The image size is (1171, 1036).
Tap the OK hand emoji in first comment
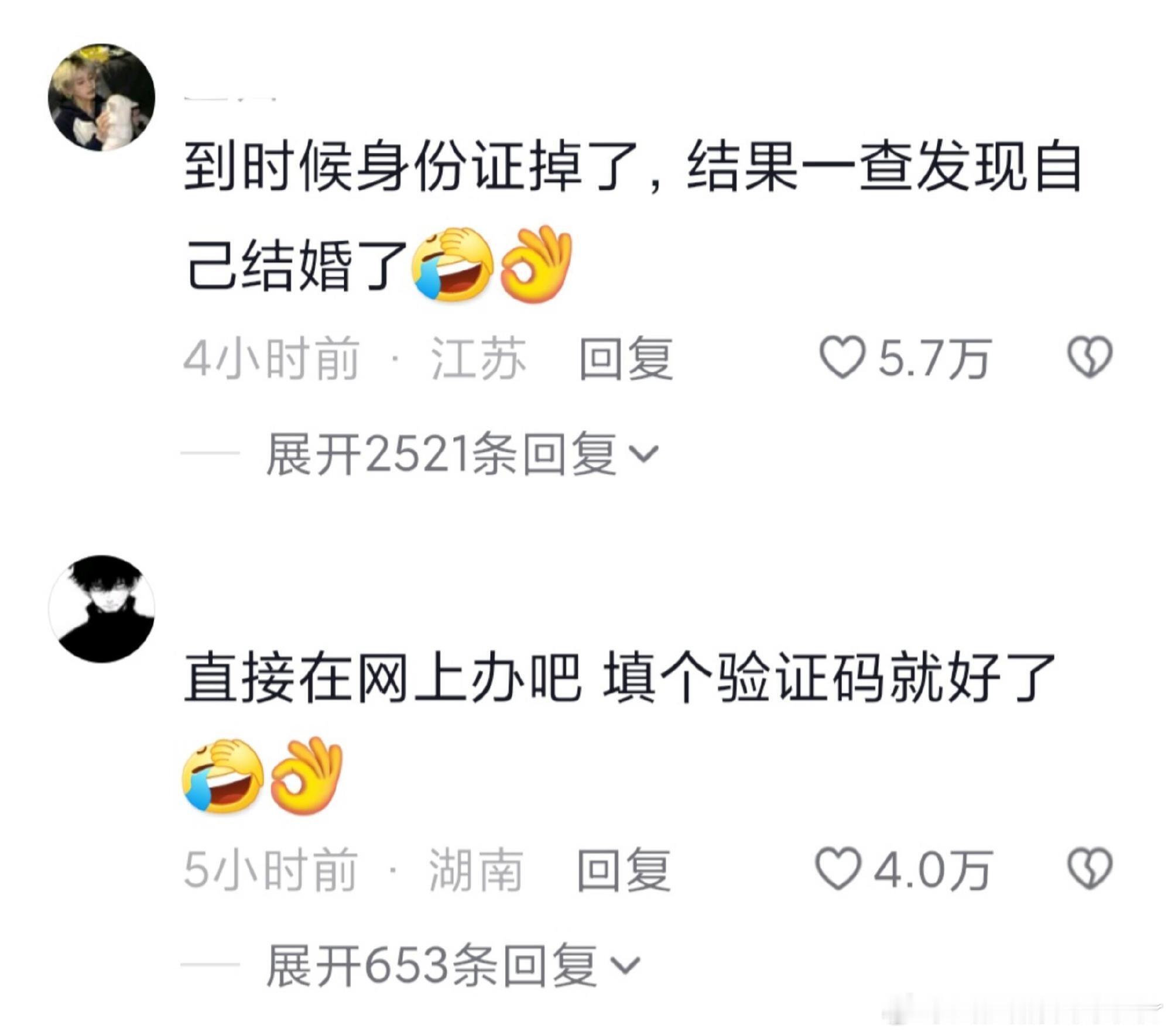(536, 264)
